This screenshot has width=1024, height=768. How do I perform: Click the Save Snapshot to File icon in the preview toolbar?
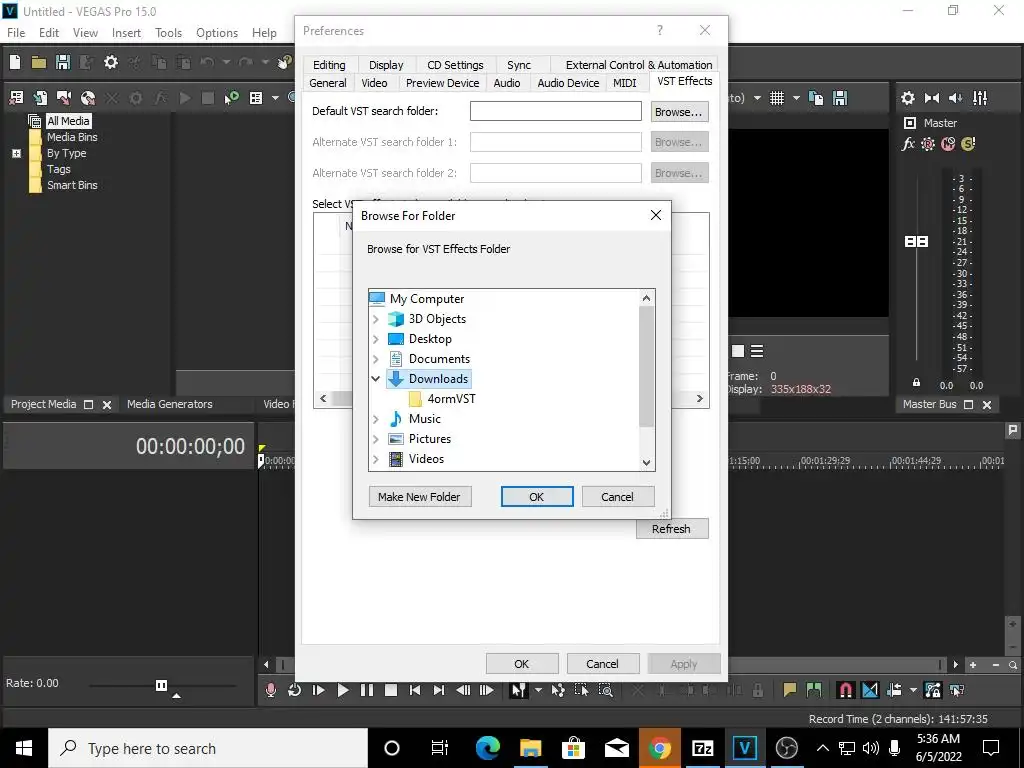coord(840,98)
